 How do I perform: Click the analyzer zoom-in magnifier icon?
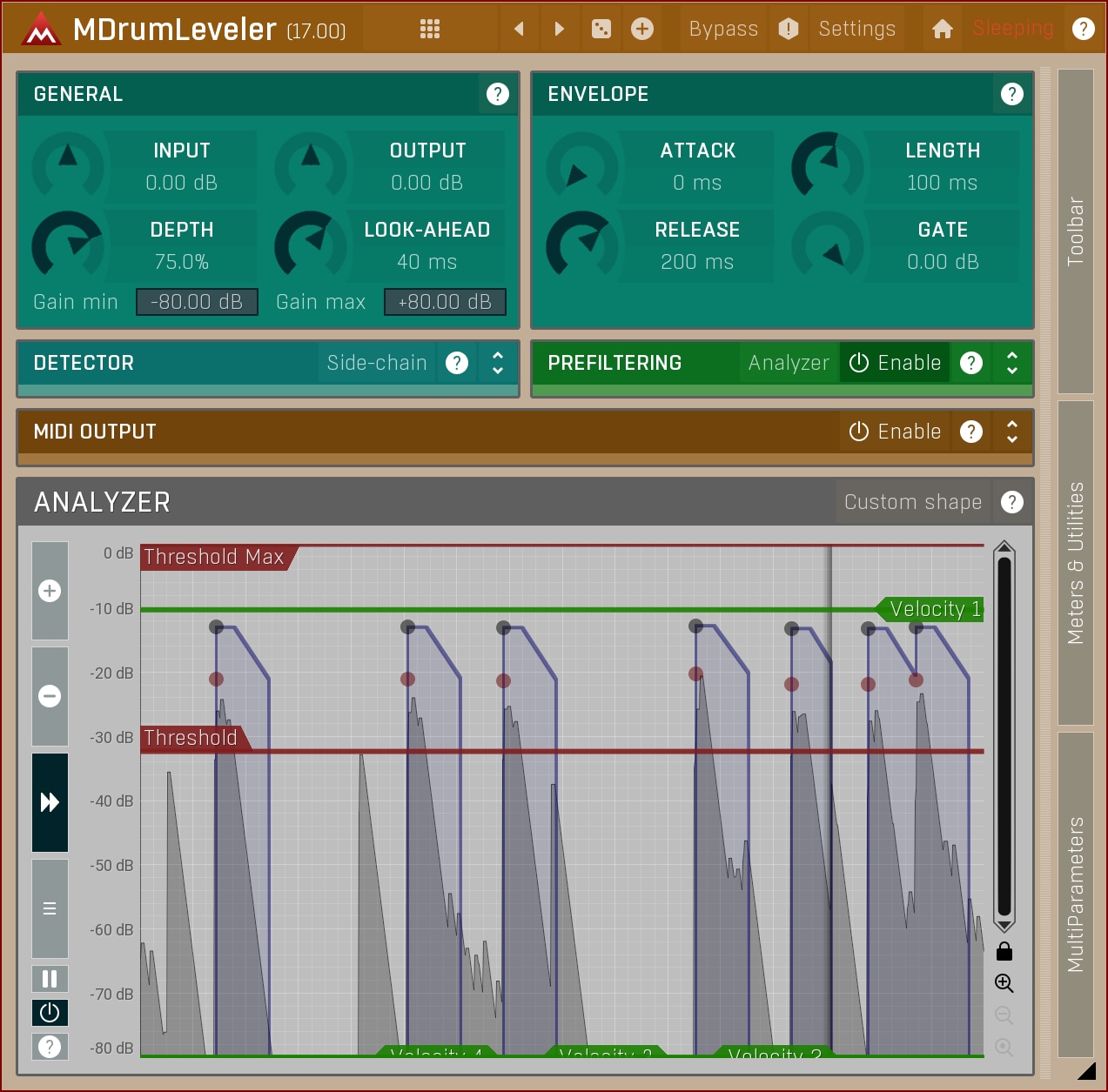[x=1004, y=983]
